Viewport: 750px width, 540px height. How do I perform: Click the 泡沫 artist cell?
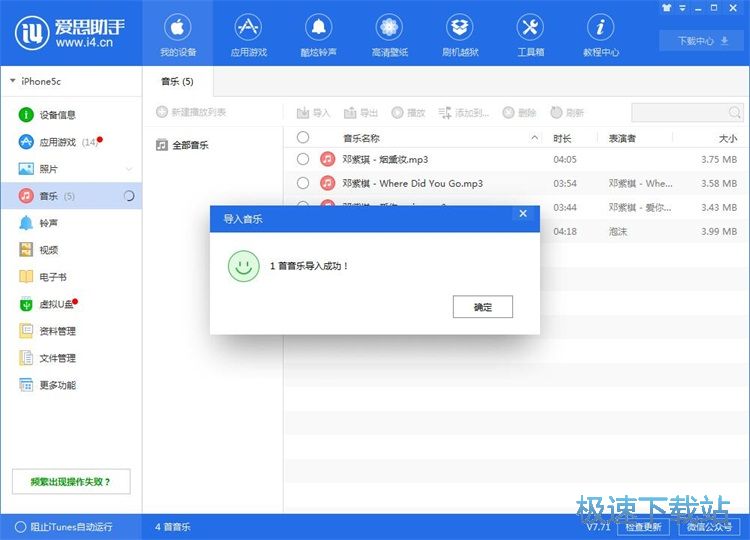[618, 231]
